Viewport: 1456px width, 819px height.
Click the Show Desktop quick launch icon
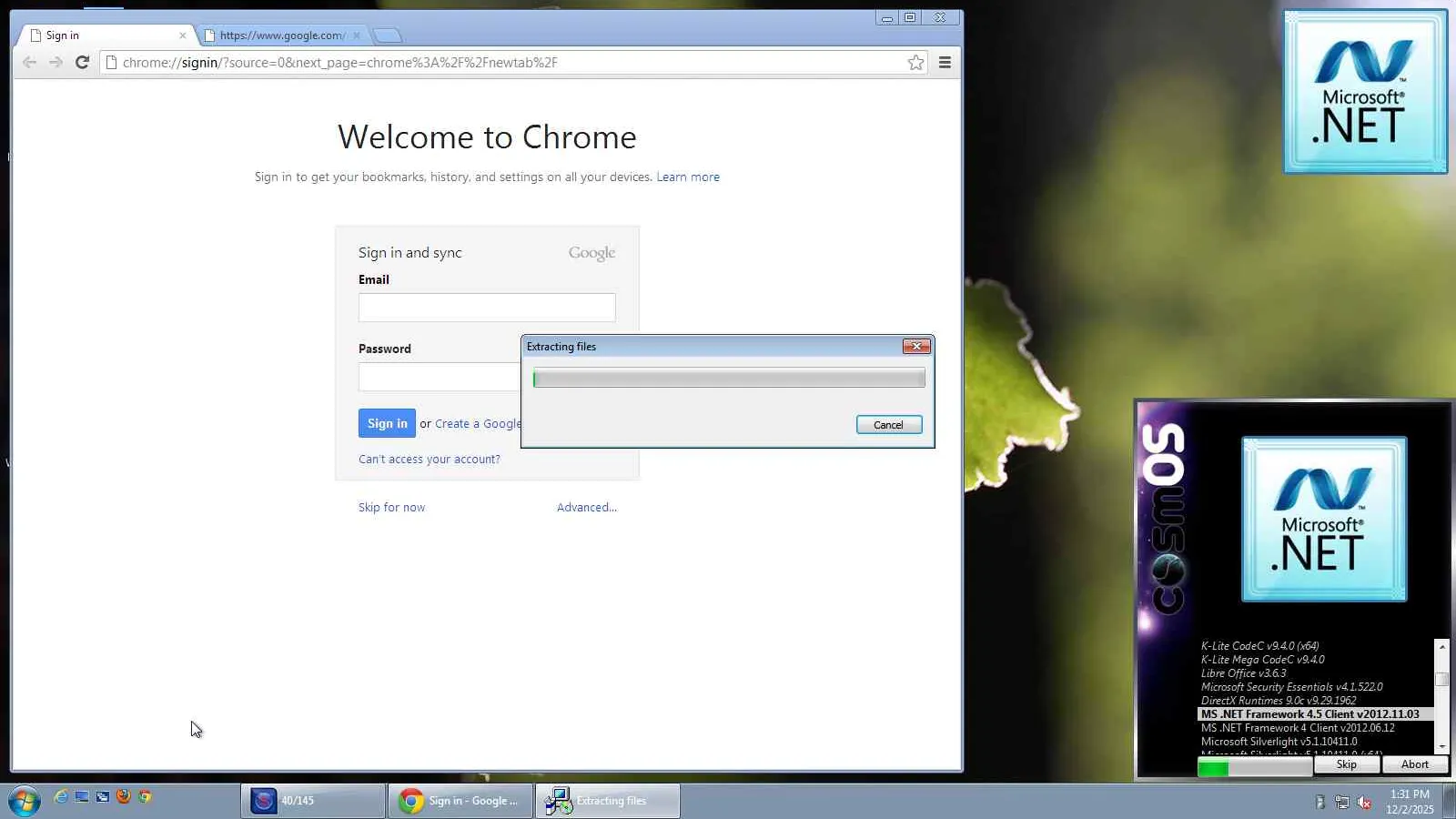point(82,796)
